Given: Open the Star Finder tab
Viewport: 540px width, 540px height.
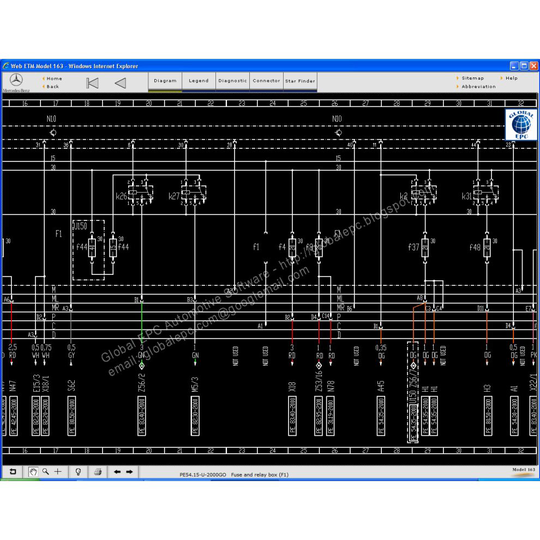Looking at the screenshot, I should 300,81.
